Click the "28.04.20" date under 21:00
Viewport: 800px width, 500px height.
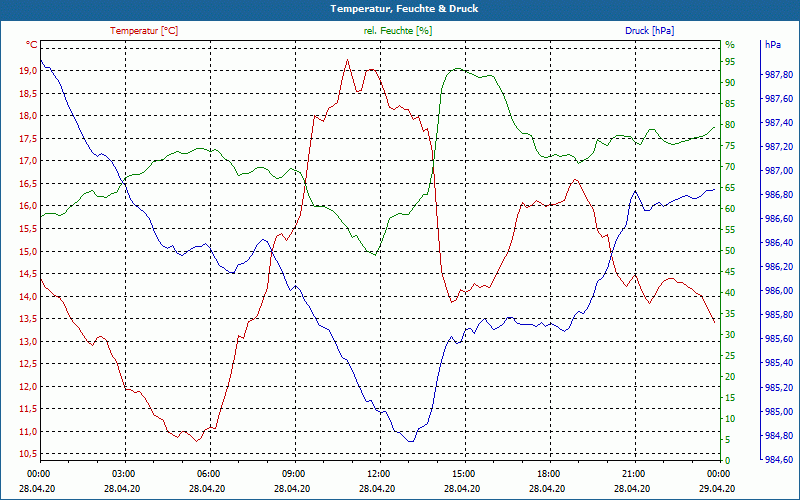[x=632, y=489]
